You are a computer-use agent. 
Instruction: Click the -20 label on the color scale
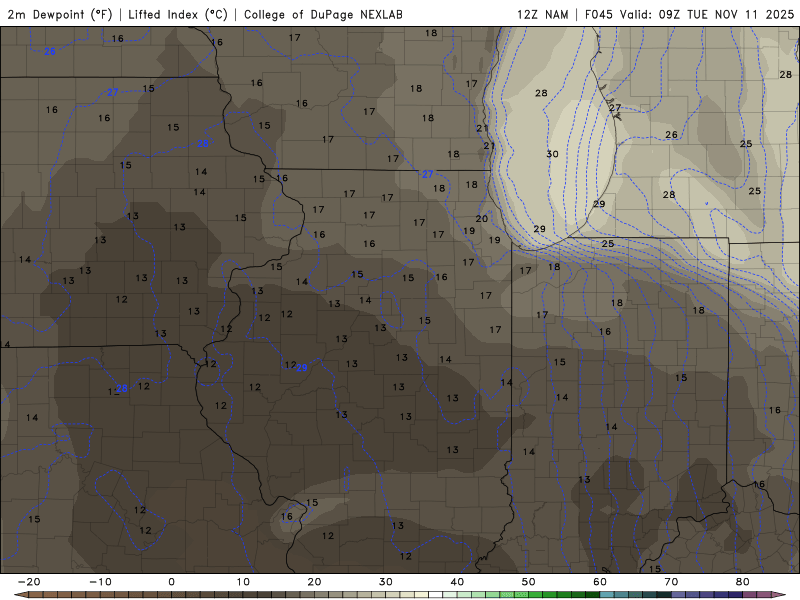point(29,582)
